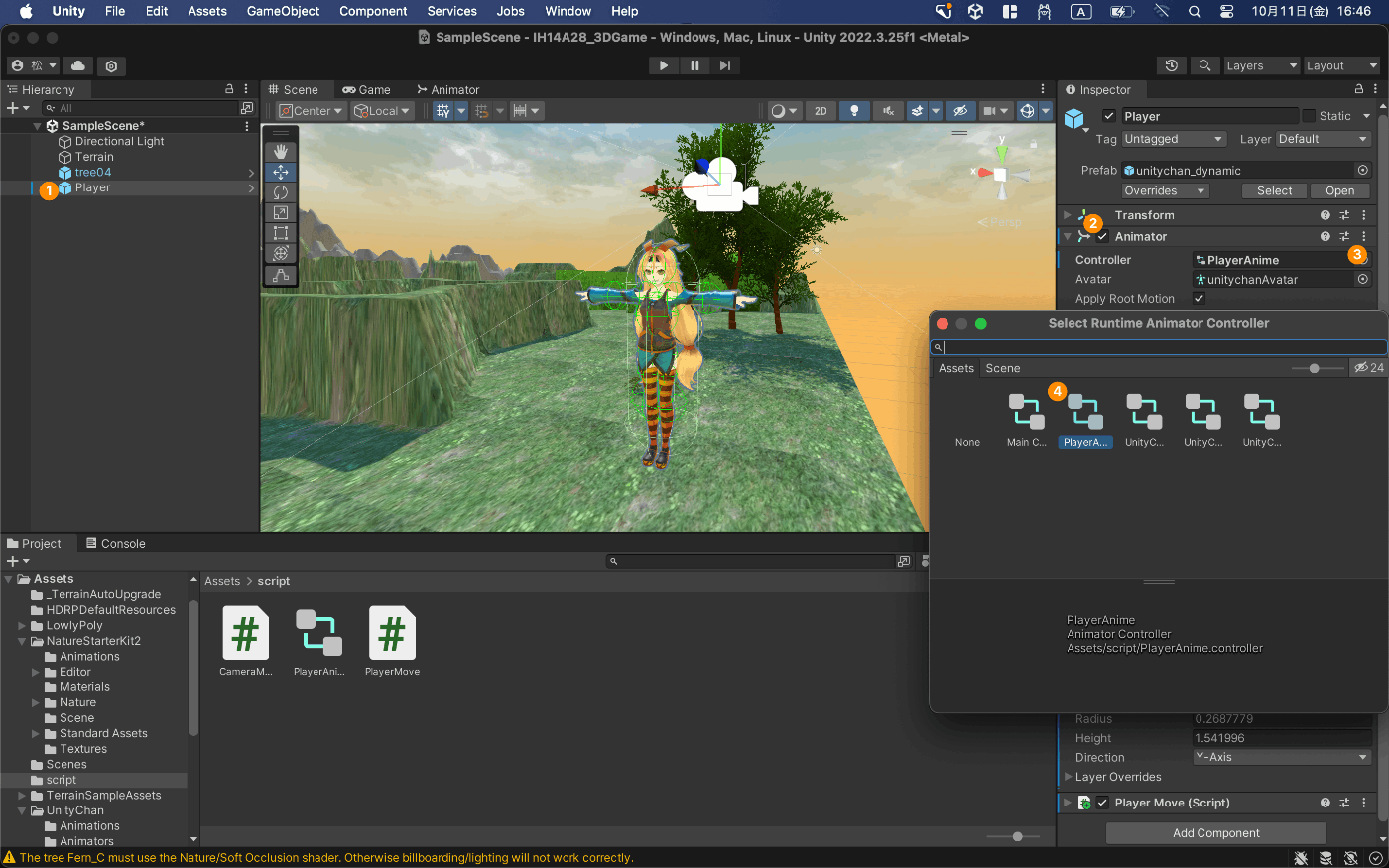The width and height of the screenshot is (1389, 868).
Task: Toggle 2D view mode
Action: point(821,111)
